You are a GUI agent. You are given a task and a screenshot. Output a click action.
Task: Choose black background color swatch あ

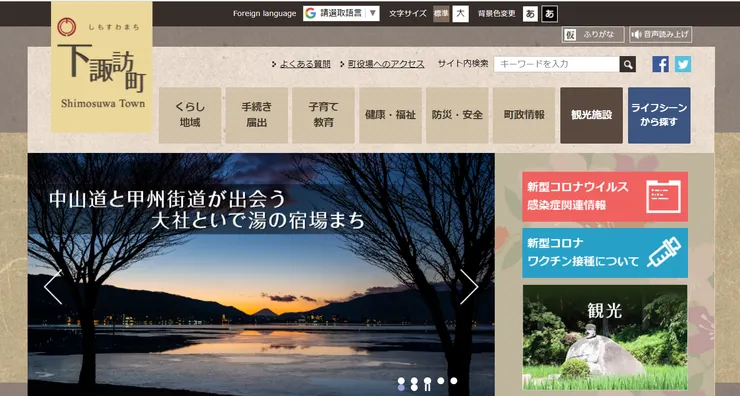[x=549, y=14]
